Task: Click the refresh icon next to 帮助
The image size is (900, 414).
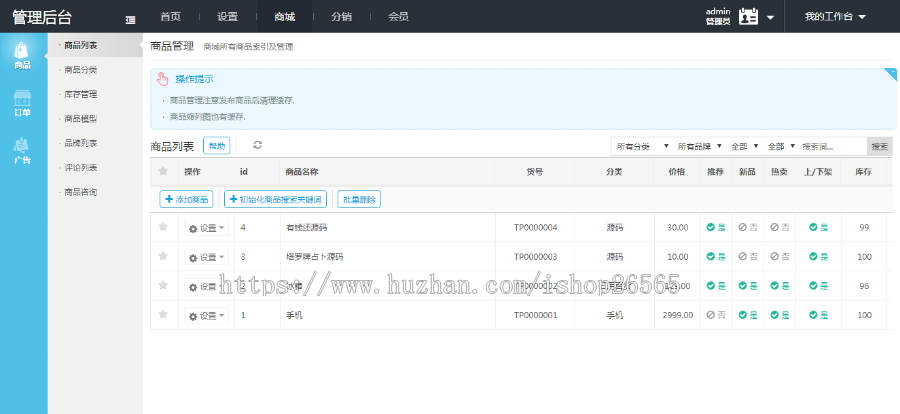Action: (257, 145)
